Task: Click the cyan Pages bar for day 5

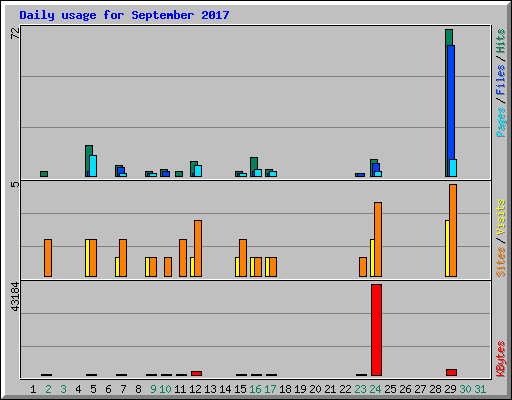Action: point(93,166)
